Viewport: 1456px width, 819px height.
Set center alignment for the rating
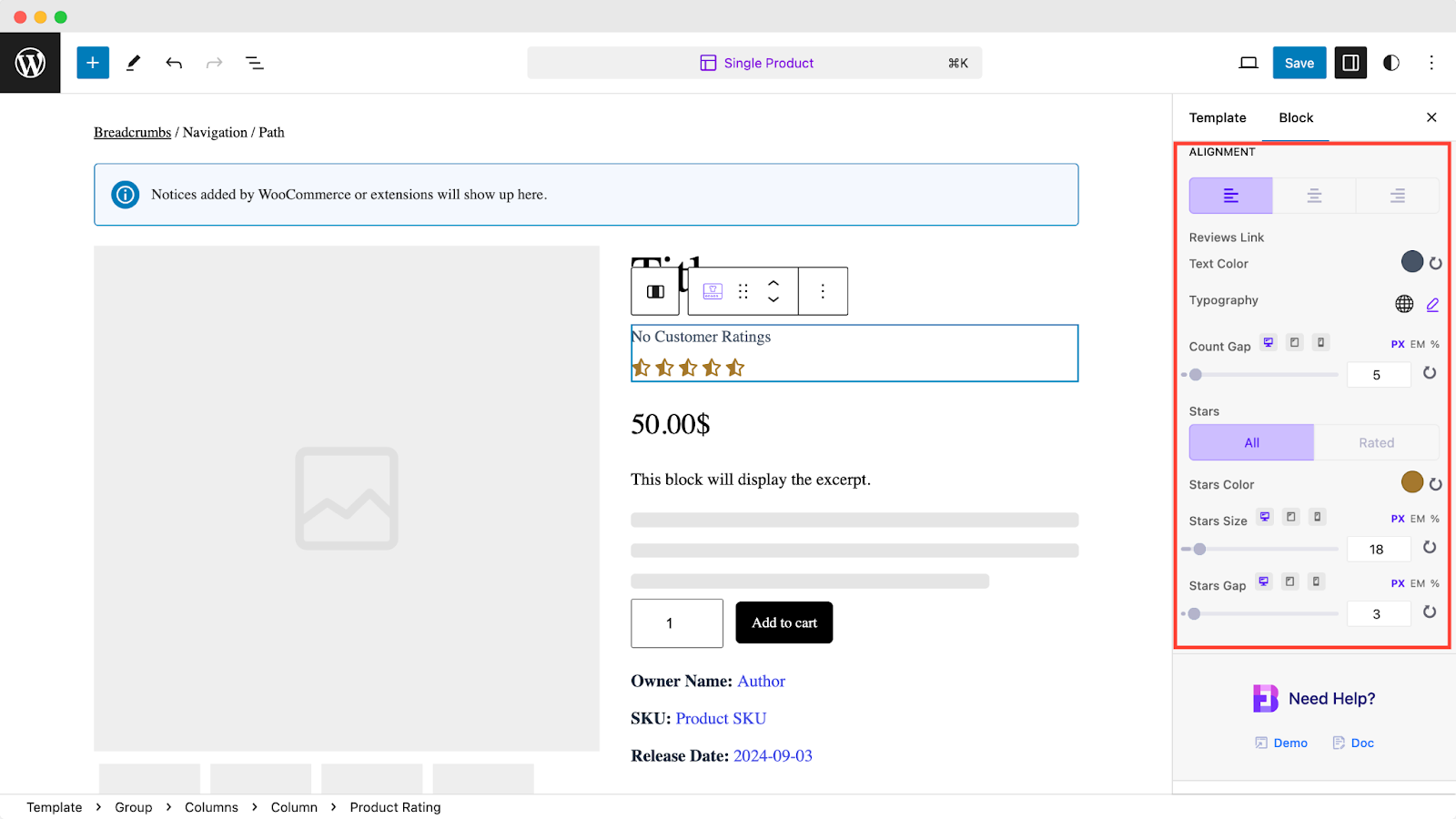1313,195
